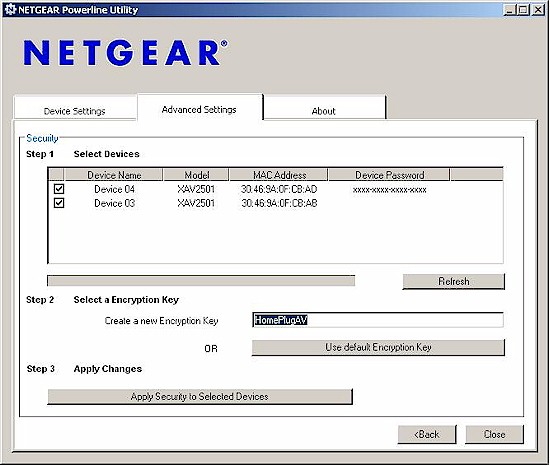Minimize the Powerline Utility window
The height and width of the screenshot is (466, 550).
pyautogui.click(x=509, y=9)
